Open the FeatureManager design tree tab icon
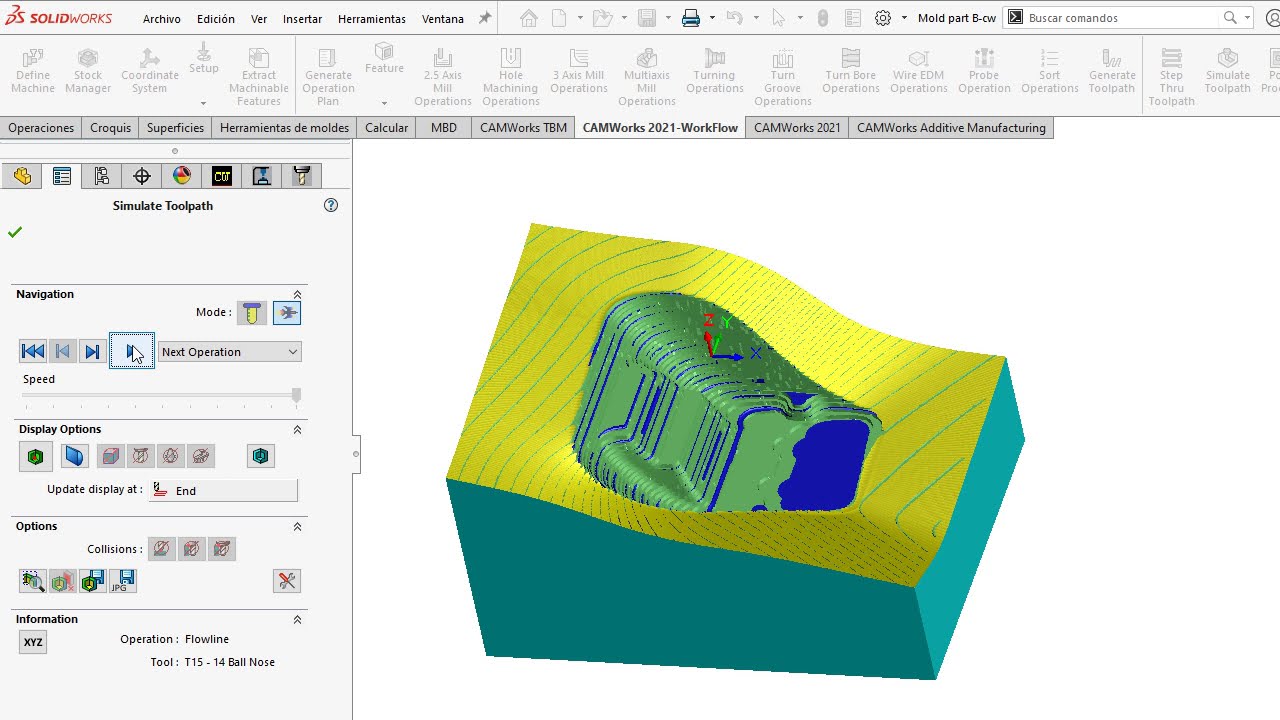Viewport: 1280px width, 720px height. click(x=22, y=176)
